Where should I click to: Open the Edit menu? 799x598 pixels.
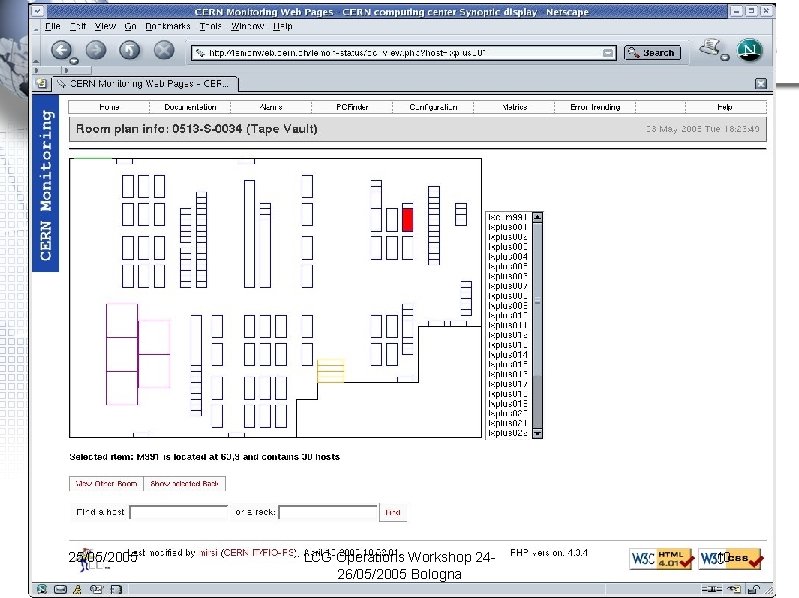point(78,26)
